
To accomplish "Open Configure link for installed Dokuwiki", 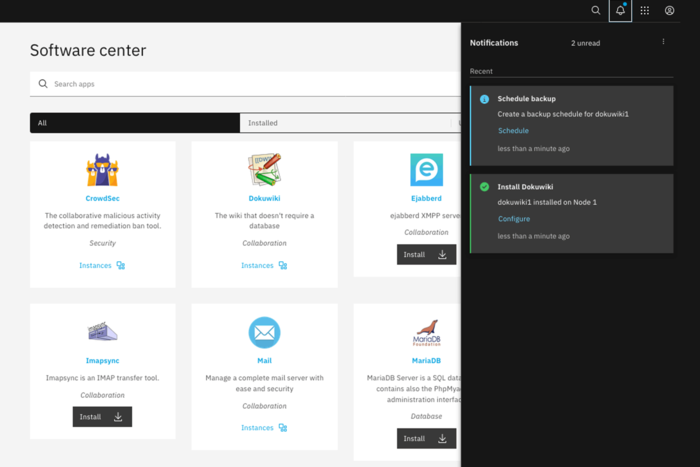I will pyautogui.click(x=514, y=219).
